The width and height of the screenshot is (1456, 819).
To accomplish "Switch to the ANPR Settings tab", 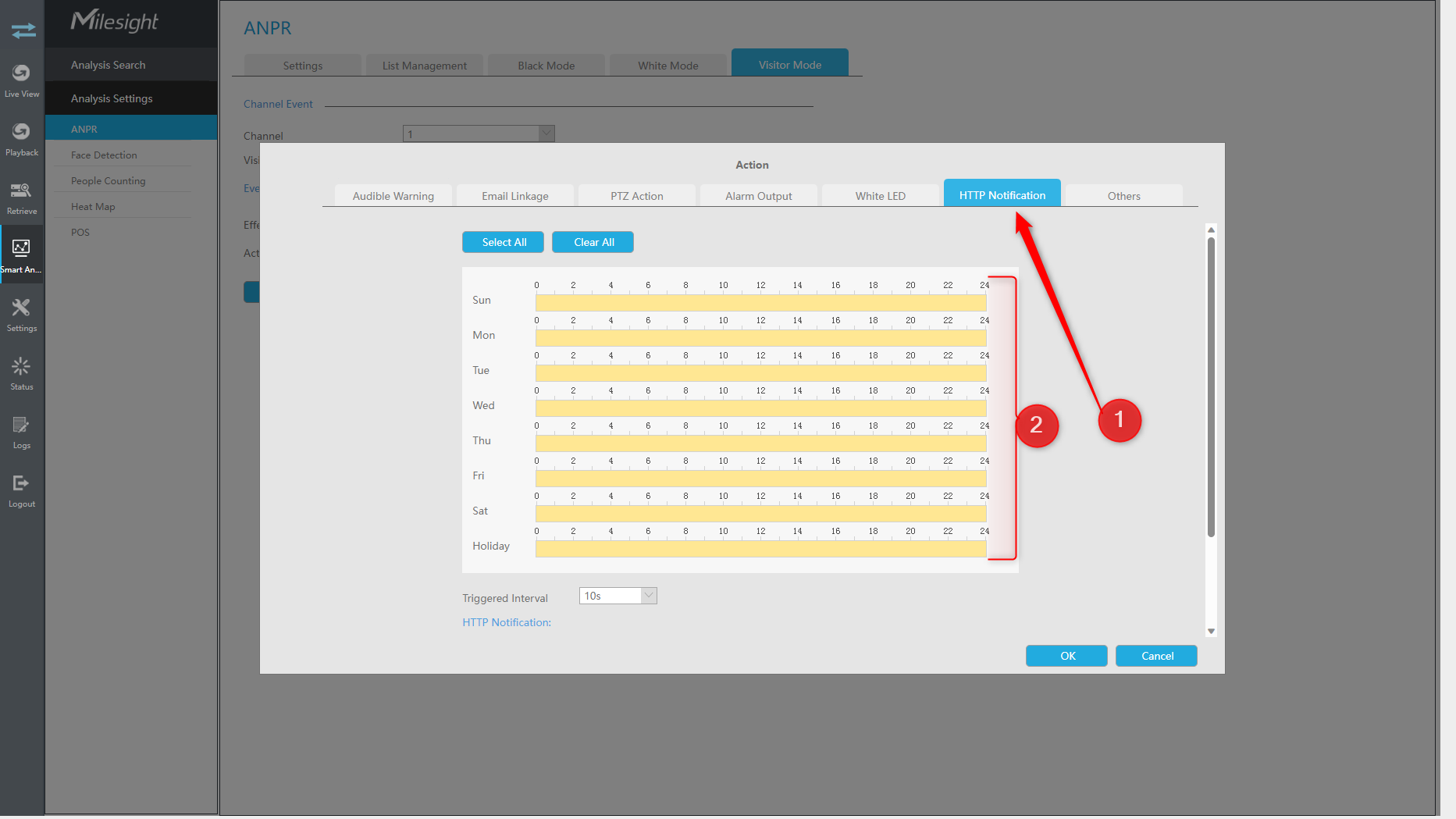I will point(303,65).
